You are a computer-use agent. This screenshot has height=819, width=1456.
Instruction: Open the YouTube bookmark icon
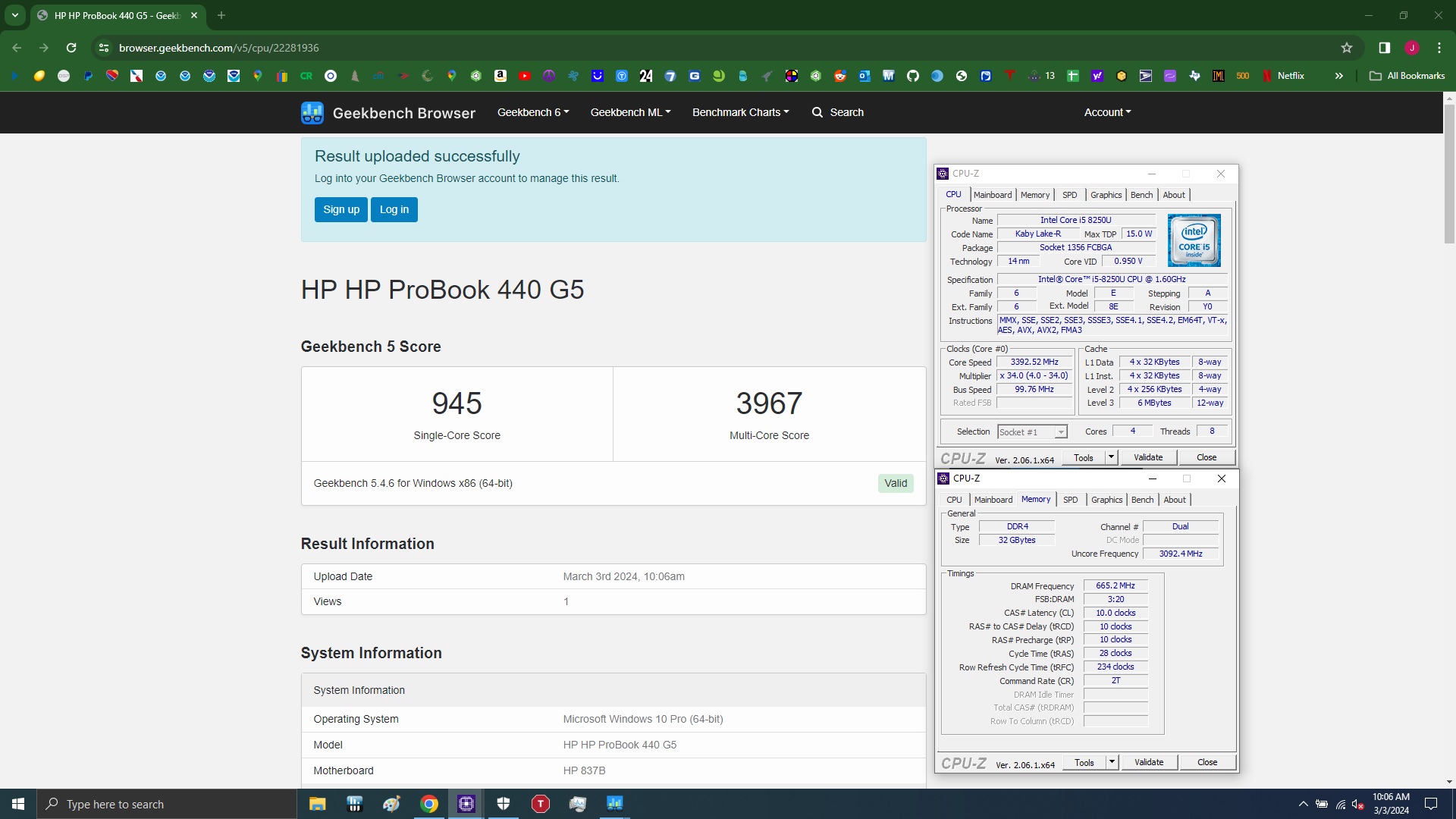(x=525, y=76)
